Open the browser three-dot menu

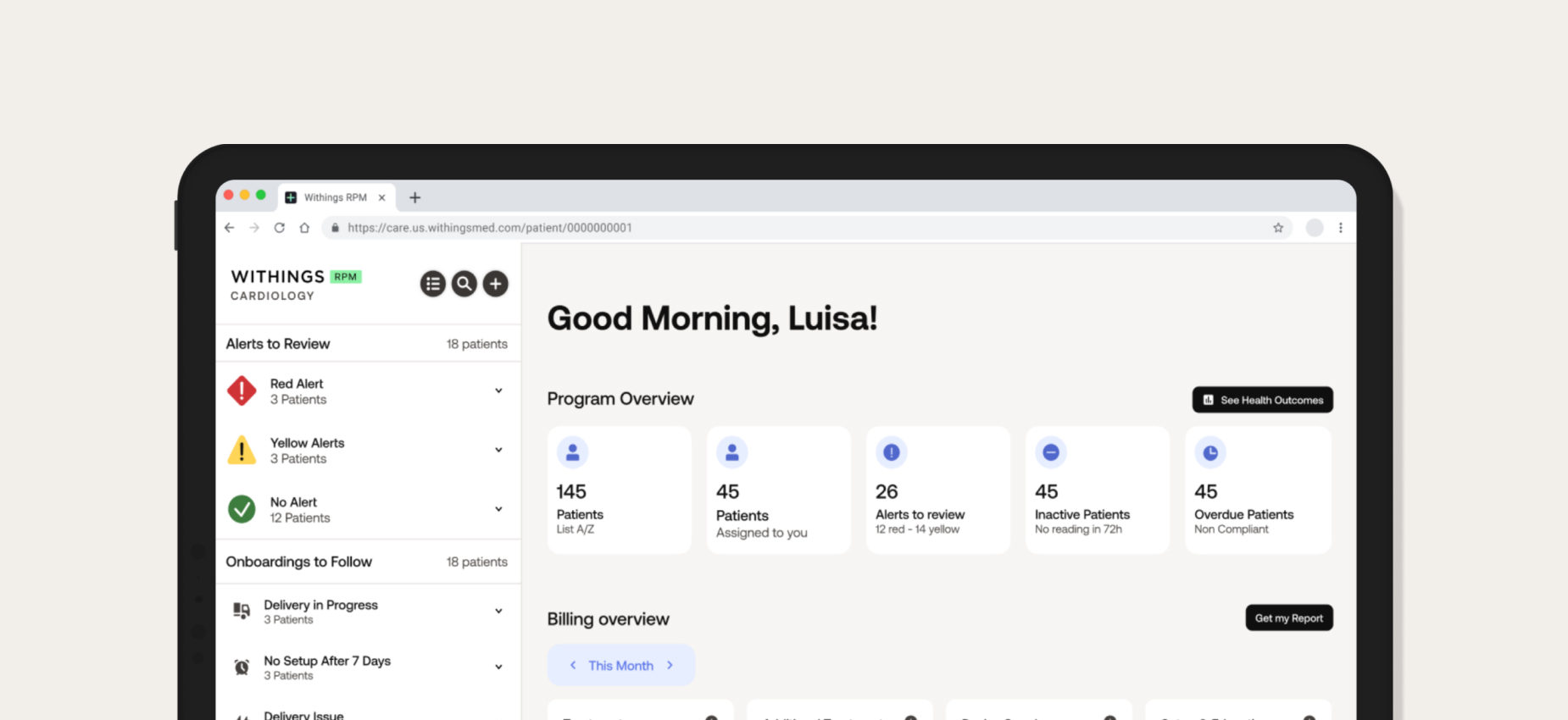pos(1340,228)
